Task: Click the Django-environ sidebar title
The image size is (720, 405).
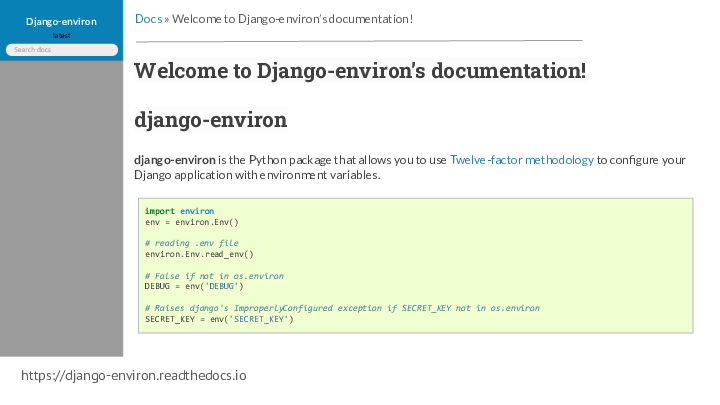Action: [61, 22]
